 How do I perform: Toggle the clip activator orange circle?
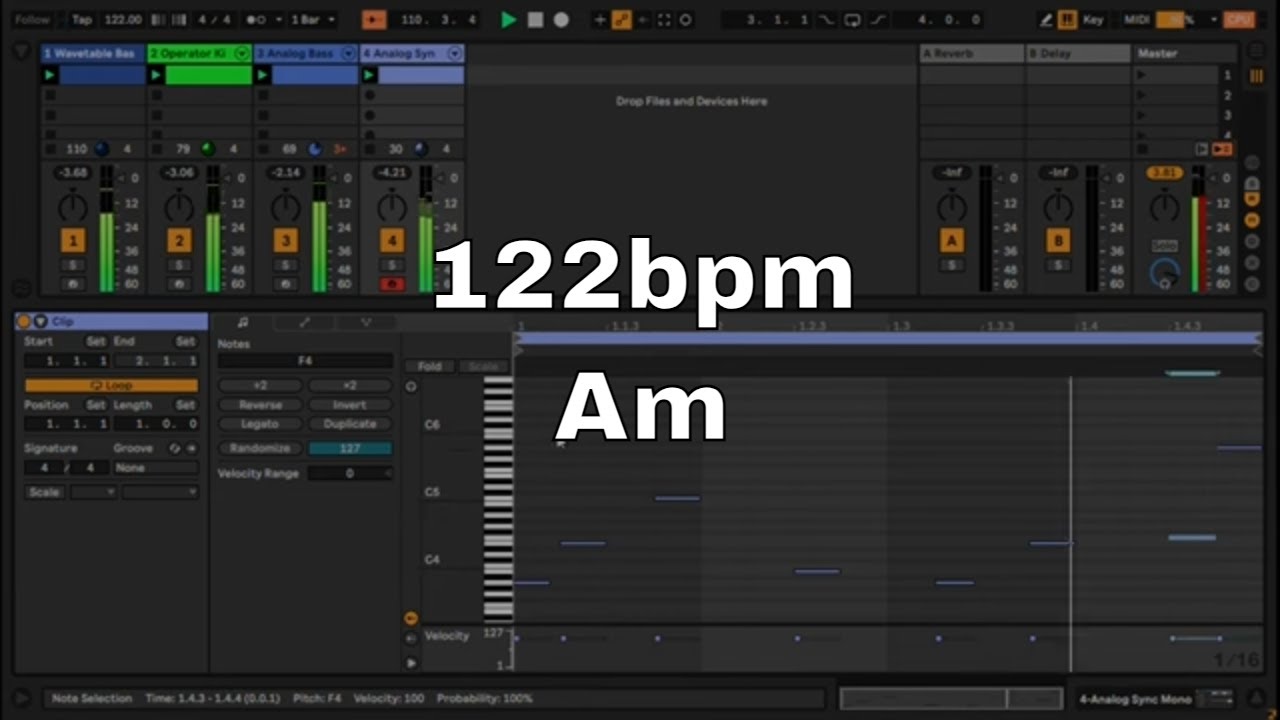point(23,322)
